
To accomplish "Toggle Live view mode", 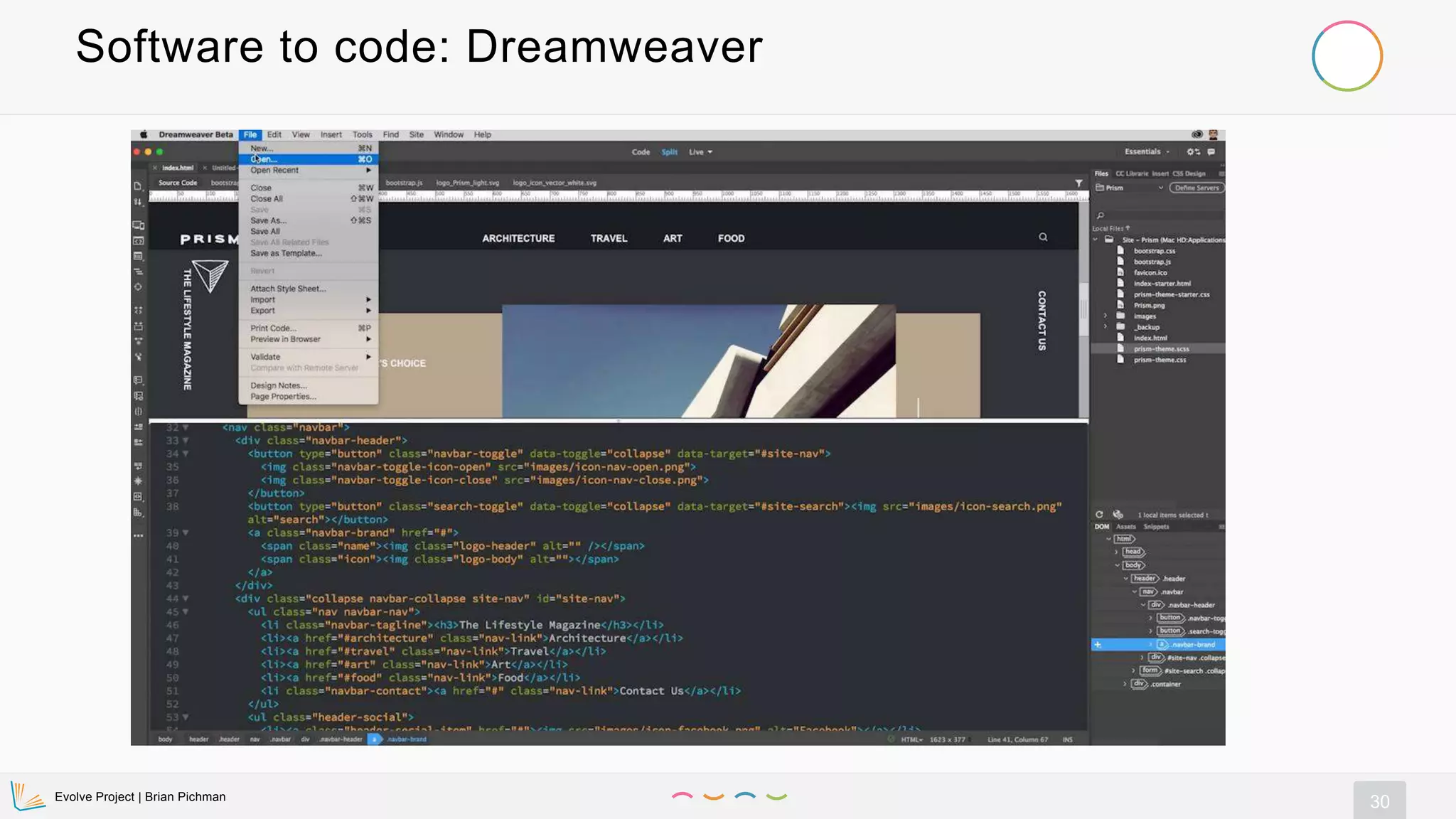I will click(x=696, y=152).
